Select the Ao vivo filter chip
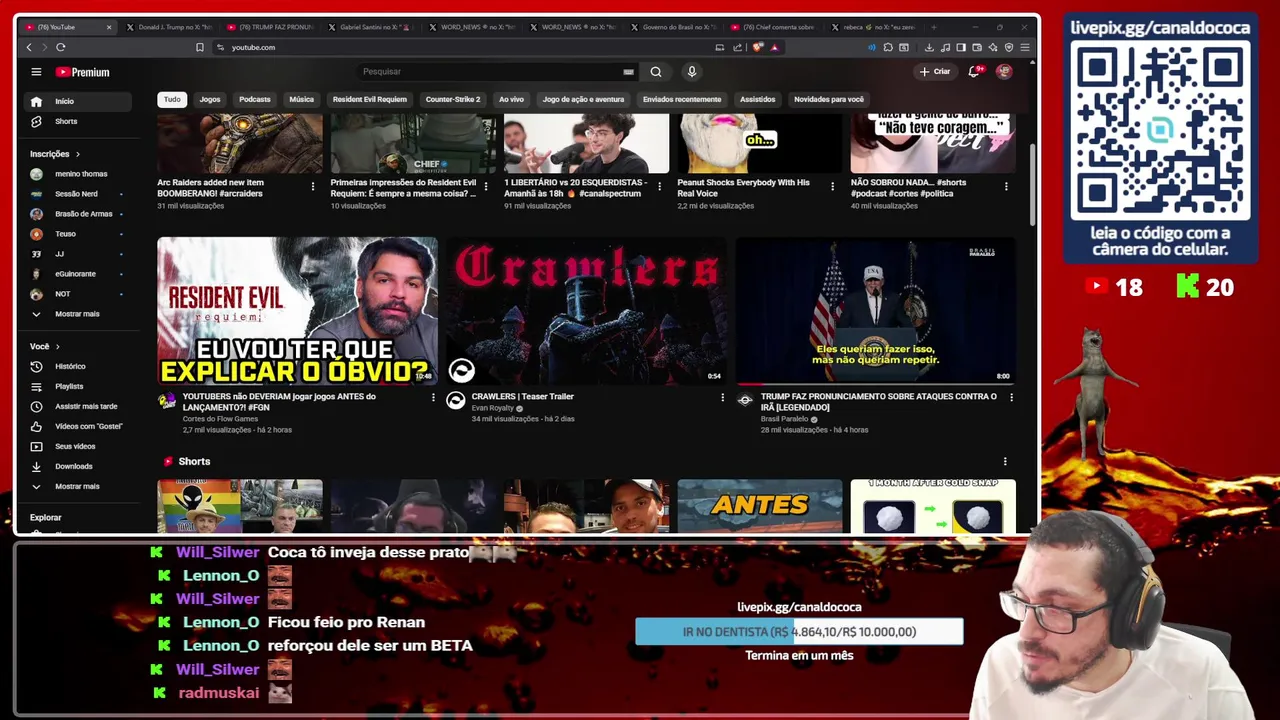 [x=511, y=99]
